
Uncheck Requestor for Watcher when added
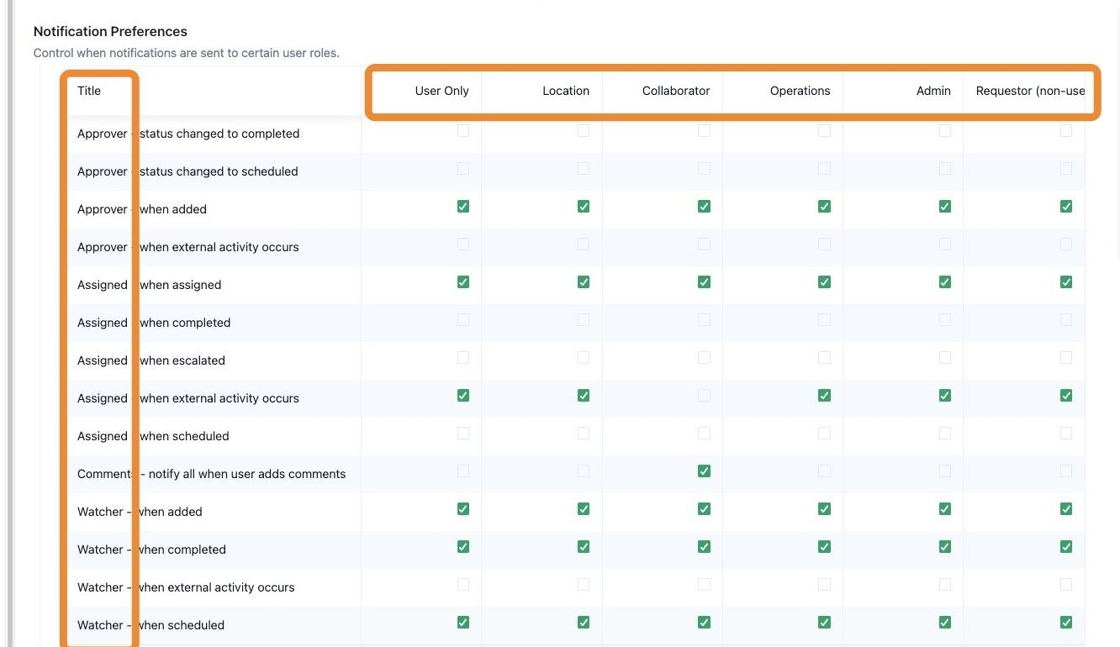coord(1066,509)
